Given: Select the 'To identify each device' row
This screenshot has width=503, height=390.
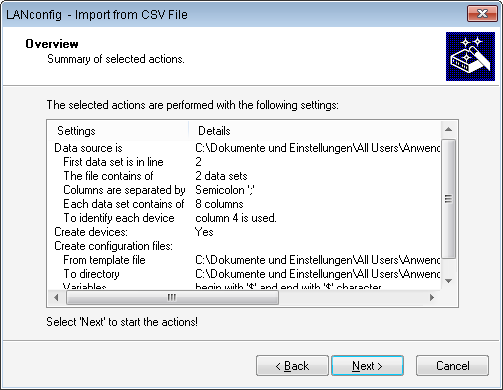Looking at the screenshot, I should (244, 218).
